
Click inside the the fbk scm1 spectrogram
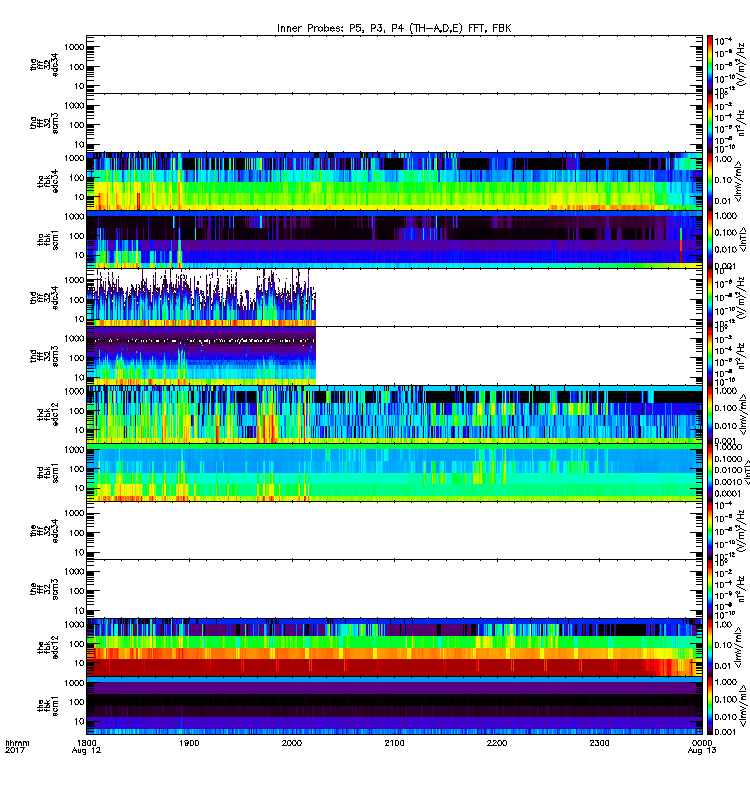pyautogui.click(x=394, y=706)
